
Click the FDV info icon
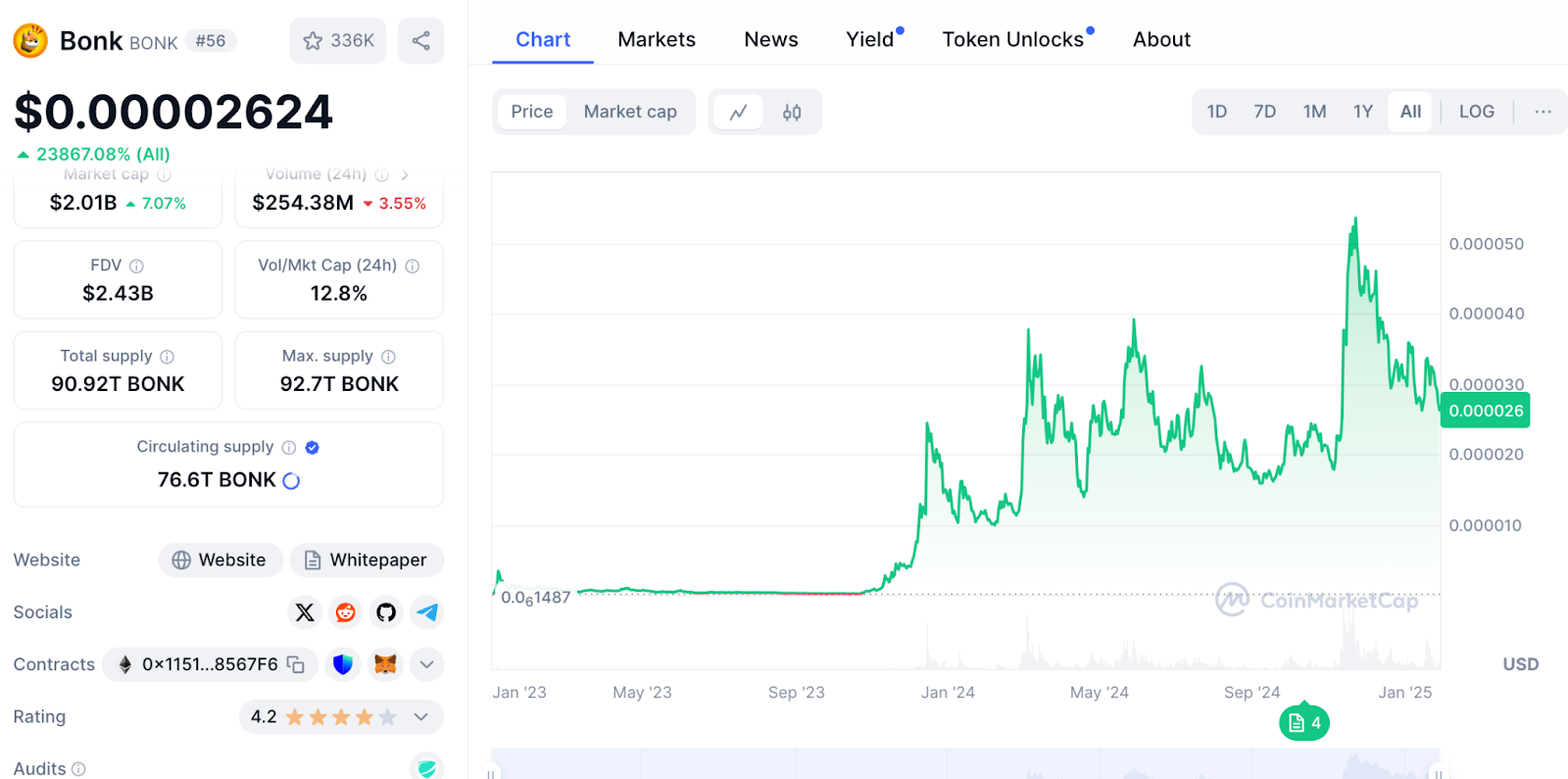point(136,266)
